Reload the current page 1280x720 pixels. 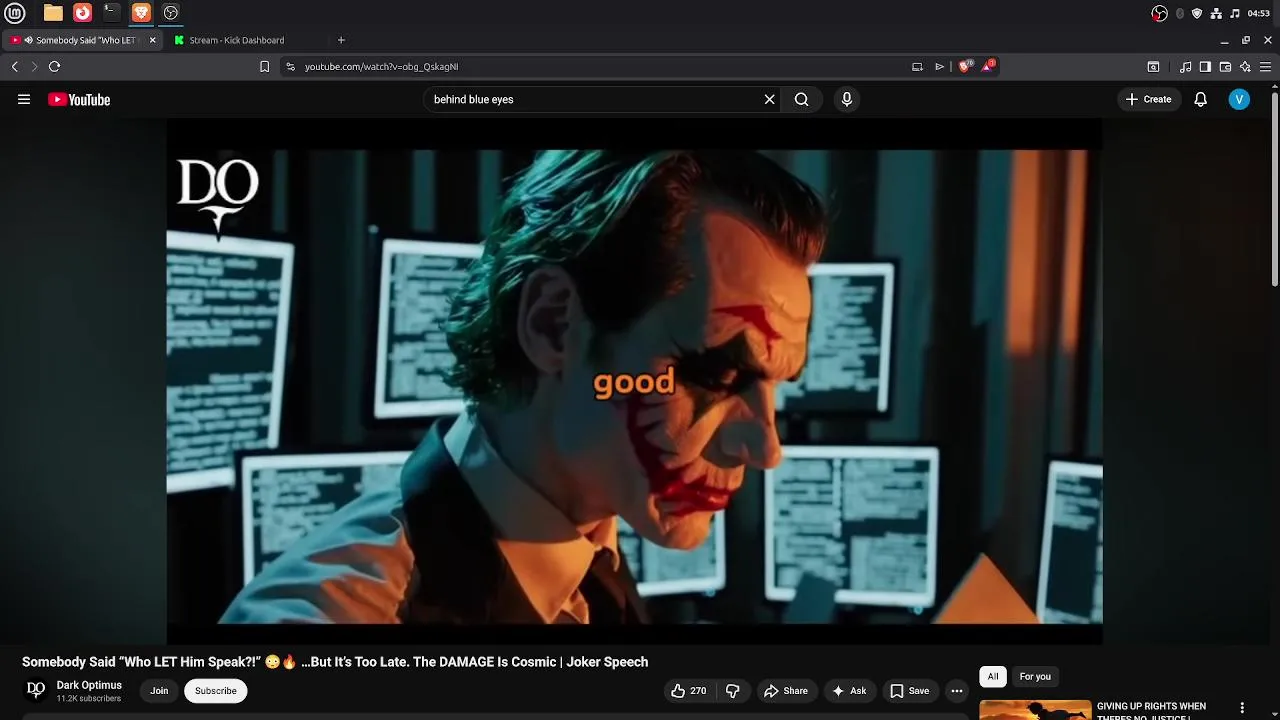pos(54,66)
